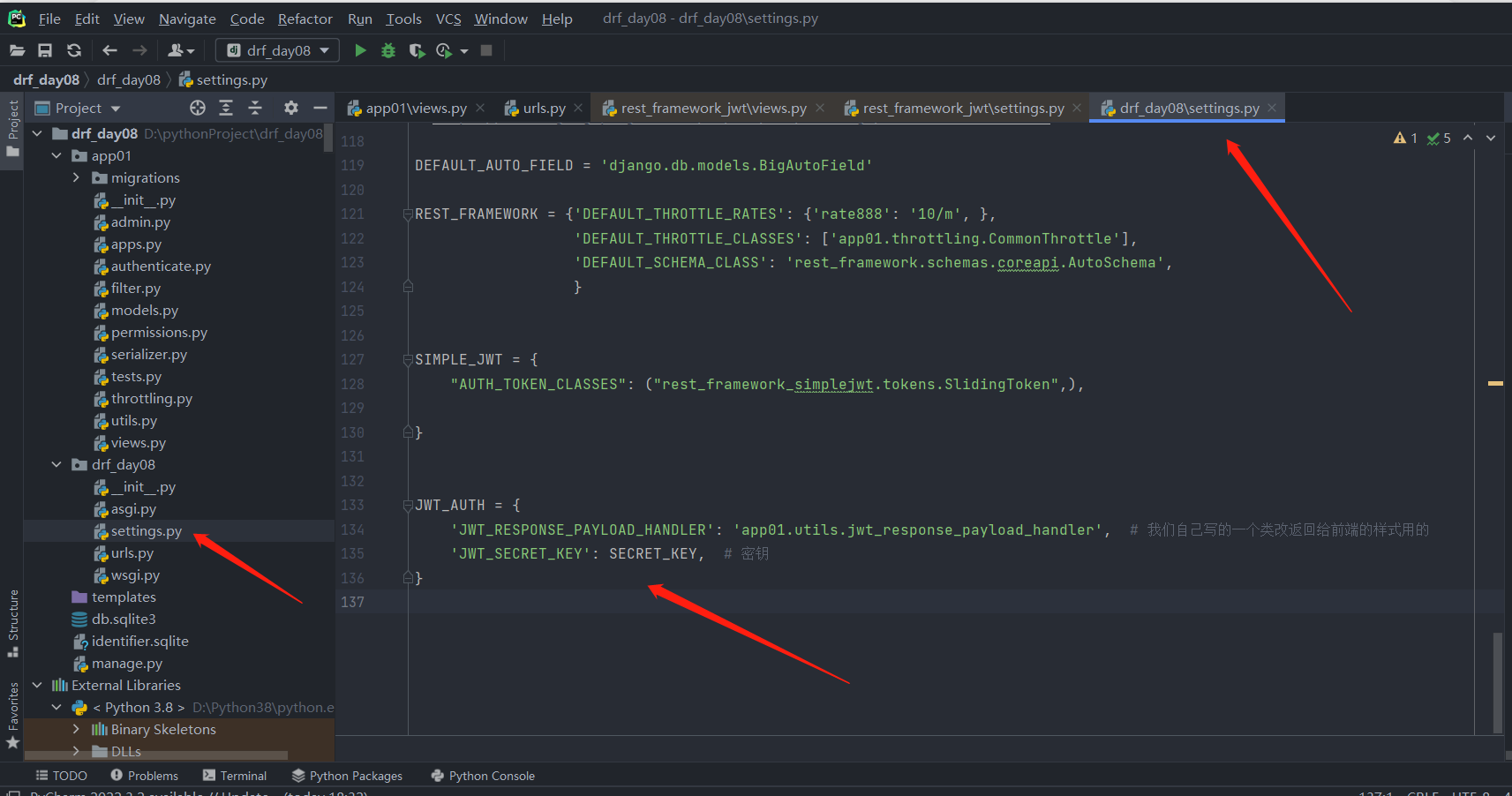Select throttling.py in project tree
Viewport: 1512px width, 796px height.
pos(152,398)
